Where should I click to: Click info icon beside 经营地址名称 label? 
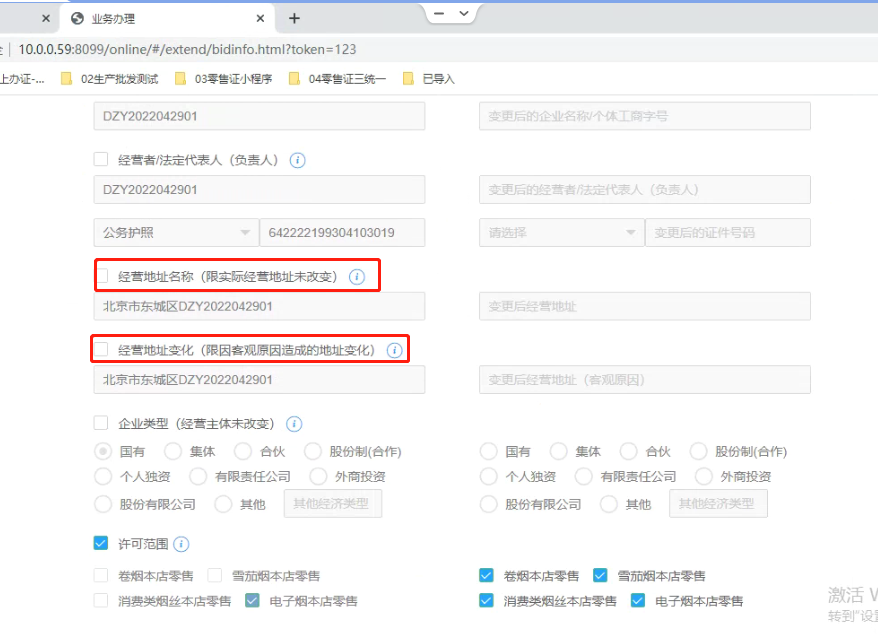click(357, 277)
